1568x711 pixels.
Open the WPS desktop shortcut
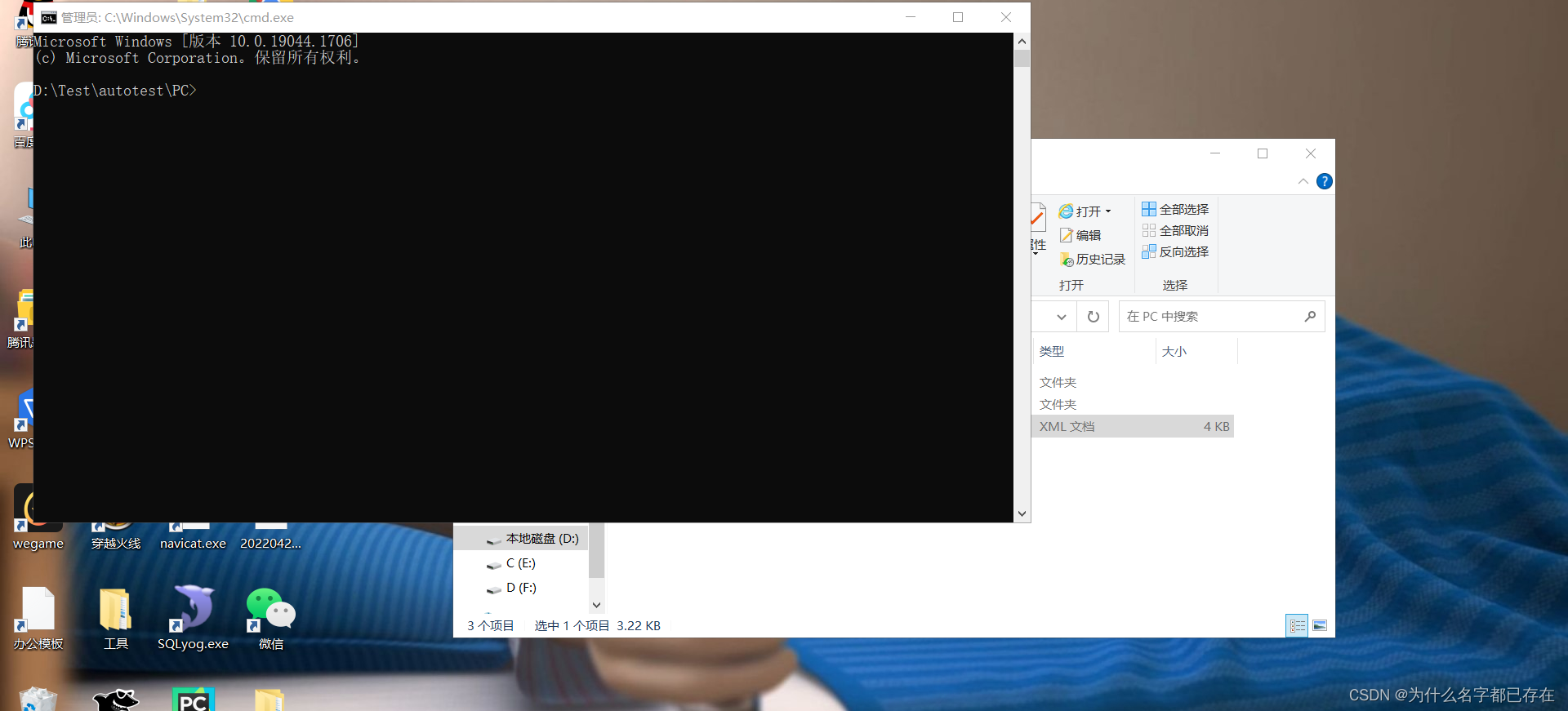tap(23, 419)
